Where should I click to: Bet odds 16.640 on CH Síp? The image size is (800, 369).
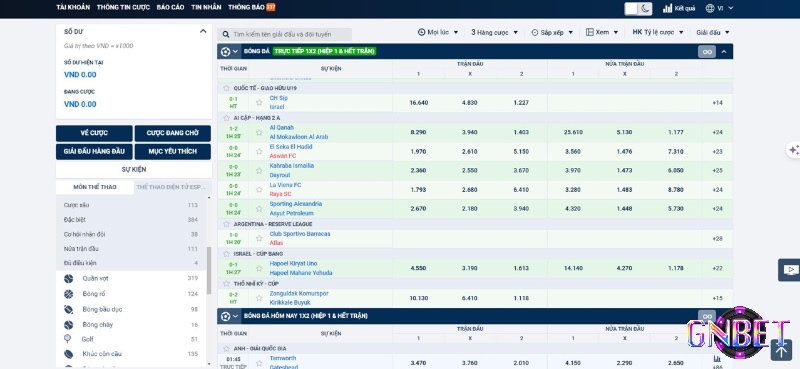[418, 103]
